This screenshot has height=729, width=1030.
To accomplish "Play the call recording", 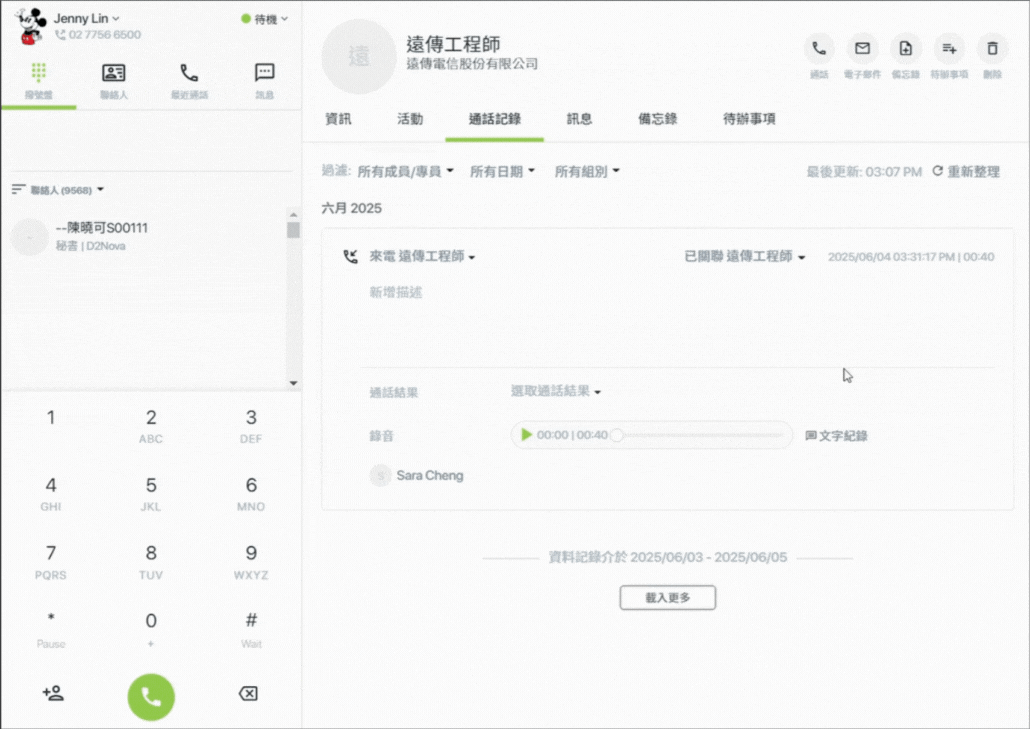I will (x=526, y=435).
